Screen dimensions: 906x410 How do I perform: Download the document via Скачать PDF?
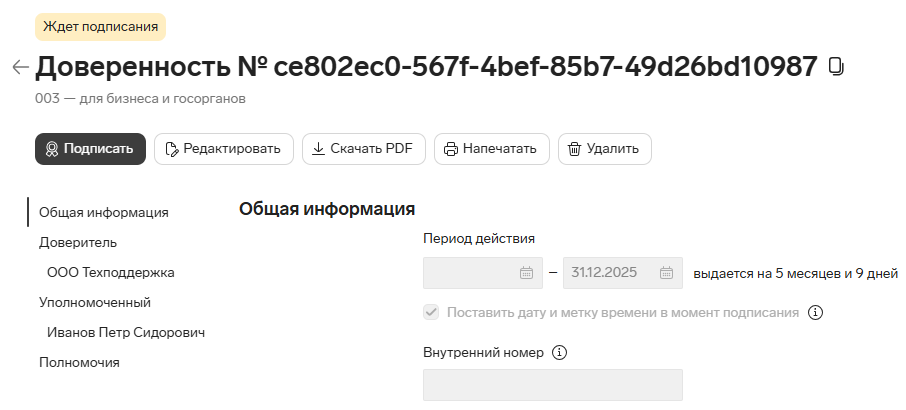click(x=363, y=149)
